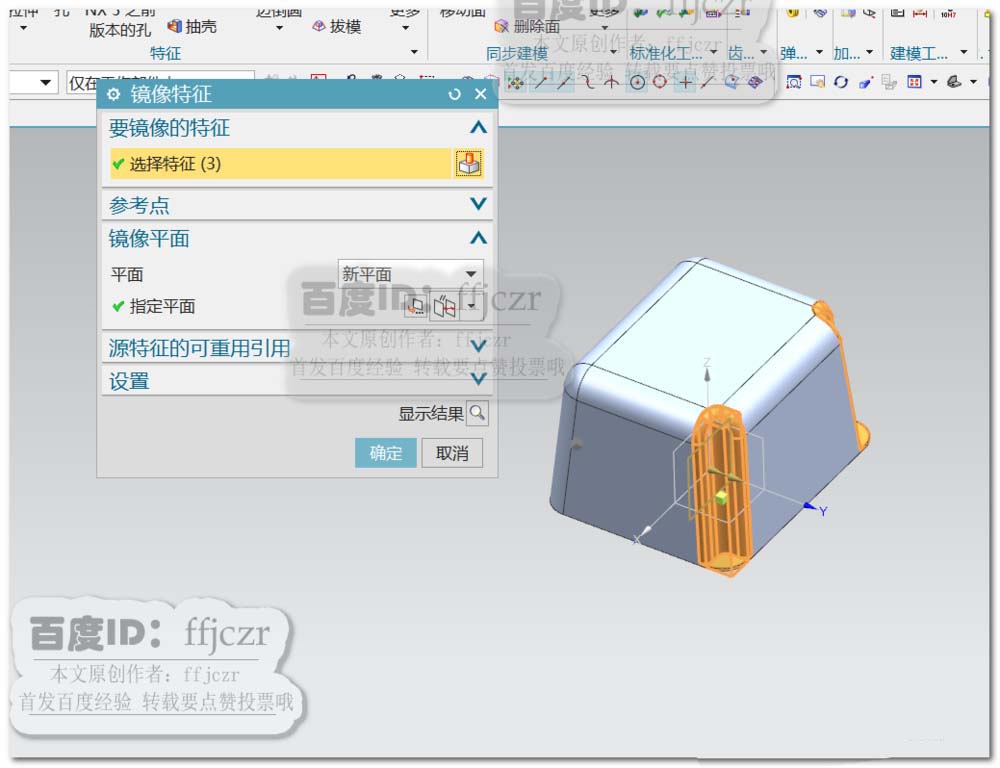Close the 镜像特征 dialog
This screenshot has height=768, width=1000.
[x=481, y=94]
